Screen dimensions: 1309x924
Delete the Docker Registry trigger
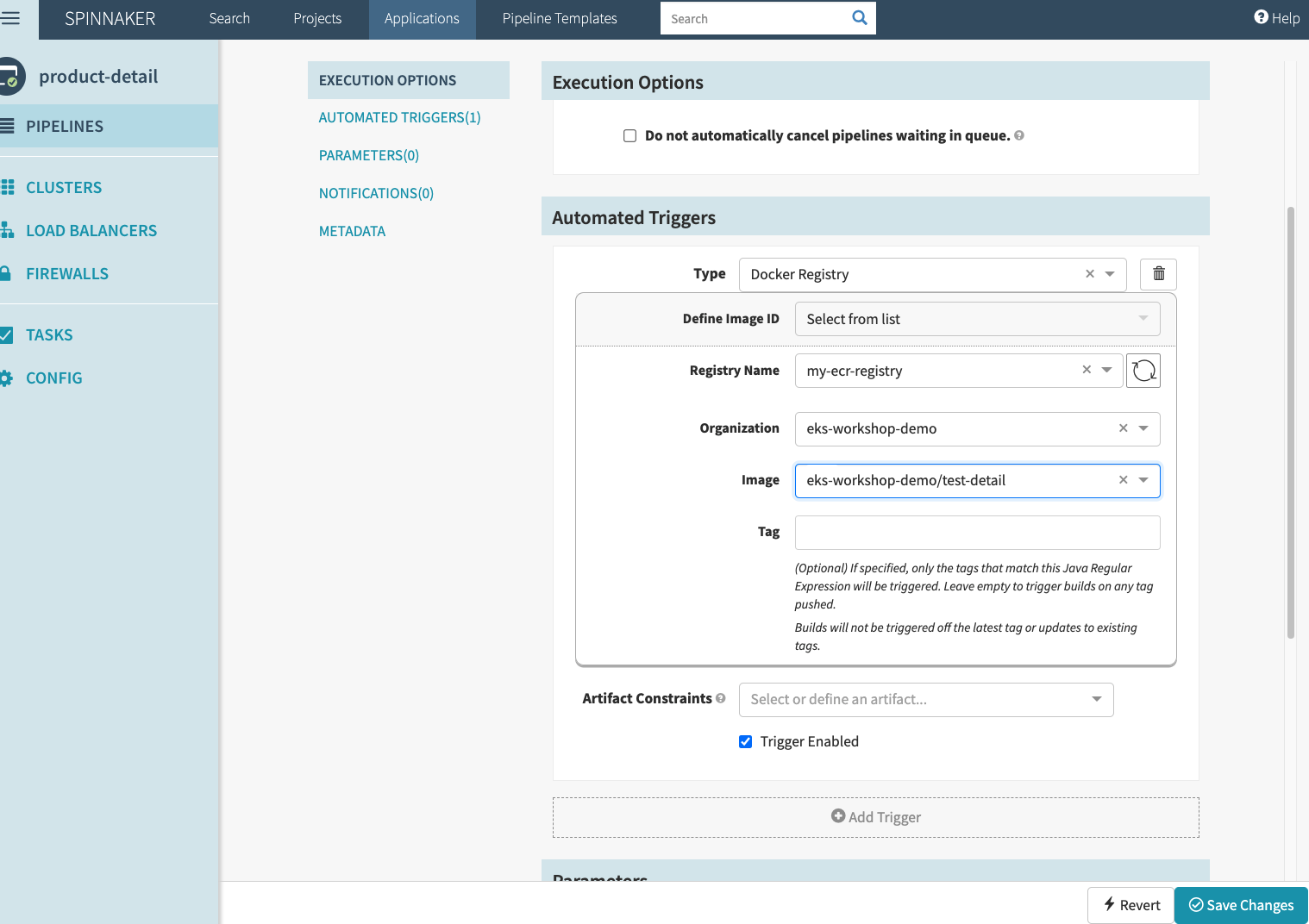click(x=1157, y=274)
